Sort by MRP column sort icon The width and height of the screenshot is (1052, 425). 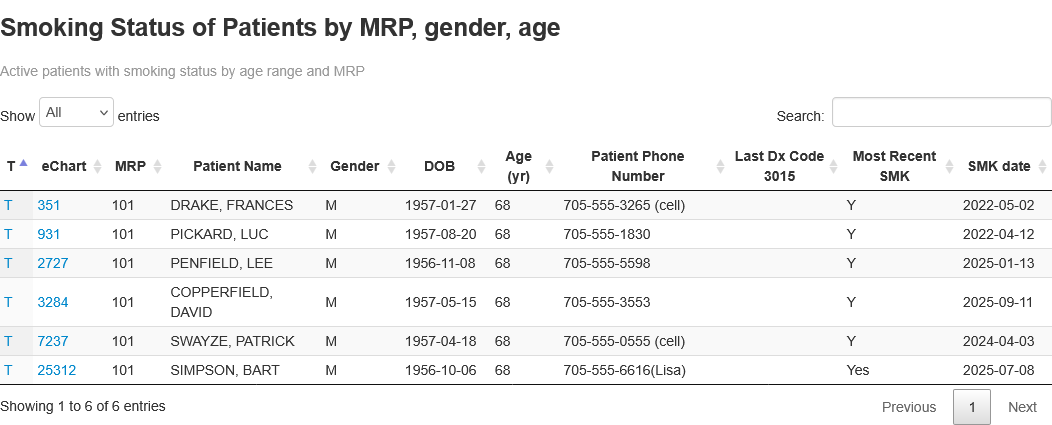[157, 167]
